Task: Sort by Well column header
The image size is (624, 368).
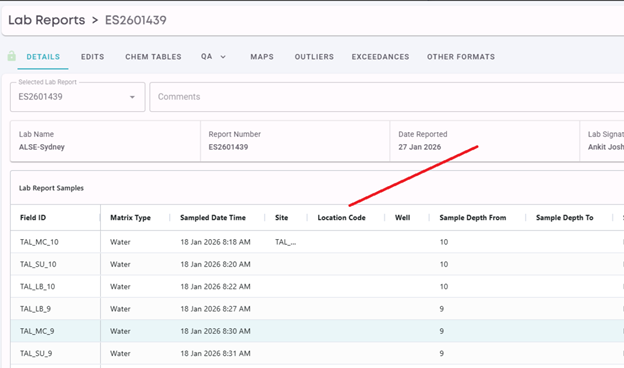Action: coord(402,218)
